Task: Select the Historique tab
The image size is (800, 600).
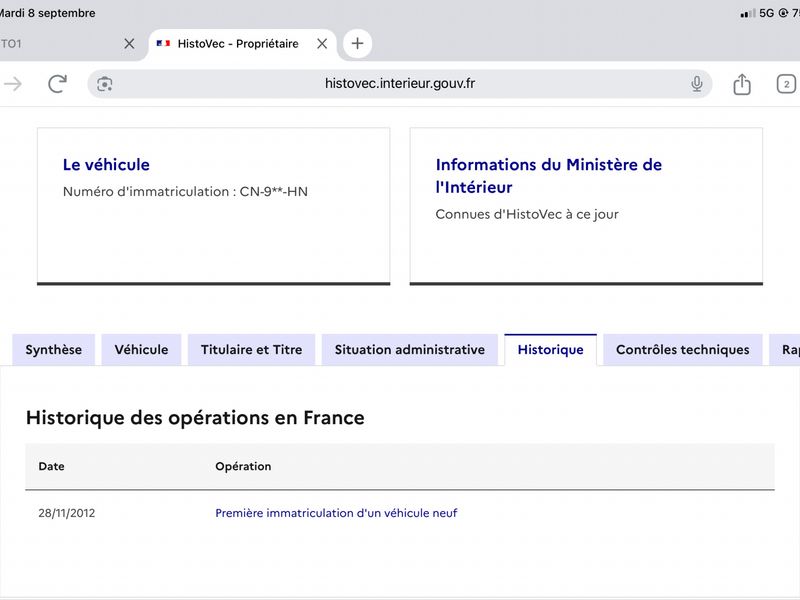Action: click(x=551, y=349)
